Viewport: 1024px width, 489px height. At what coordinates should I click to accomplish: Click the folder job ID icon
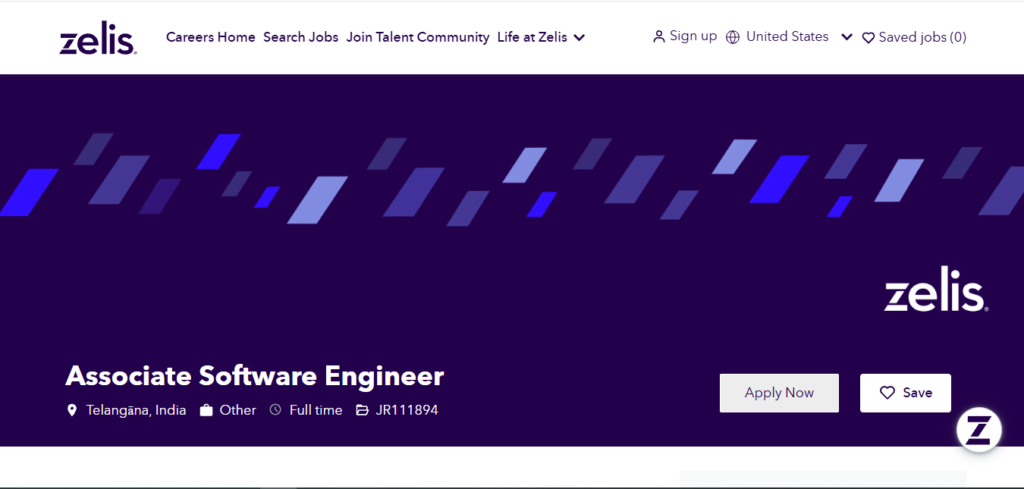[362, 411]
